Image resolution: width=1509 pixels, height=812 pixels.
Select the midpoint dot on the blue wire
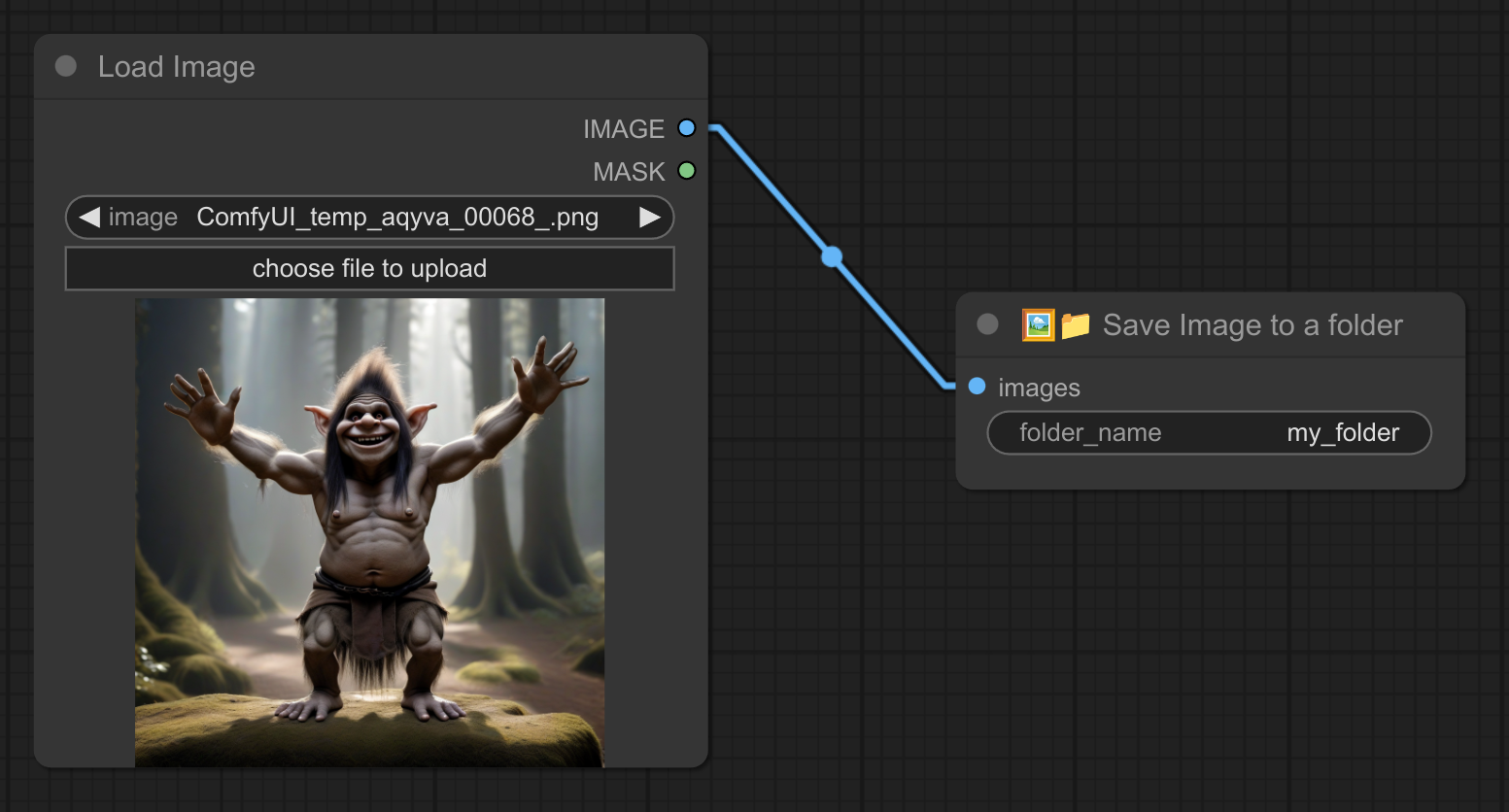(x=832, y=257)
